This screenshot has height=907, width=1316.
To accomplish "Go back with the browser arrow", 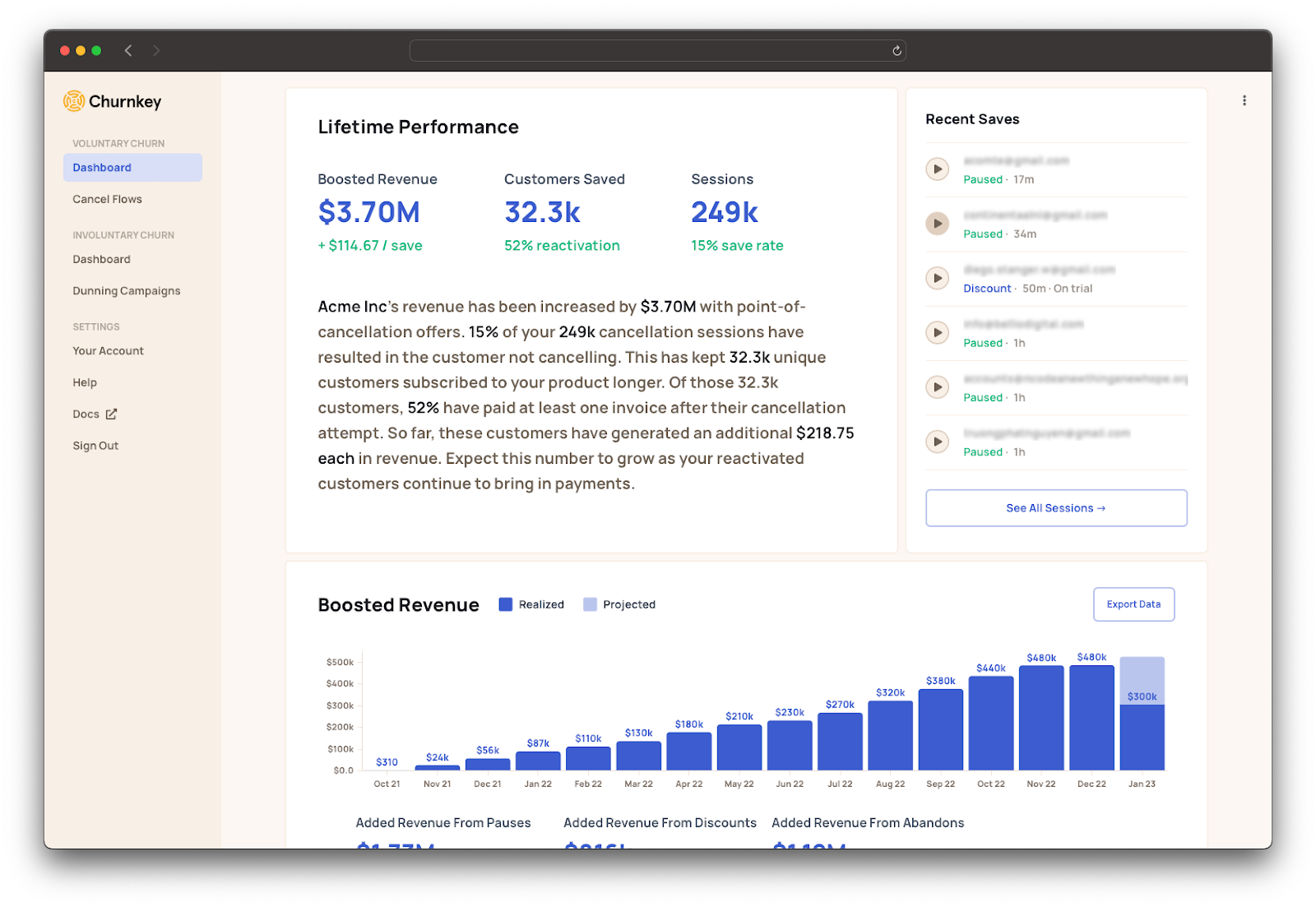I will pyautogui.click(x=128, y=51).
